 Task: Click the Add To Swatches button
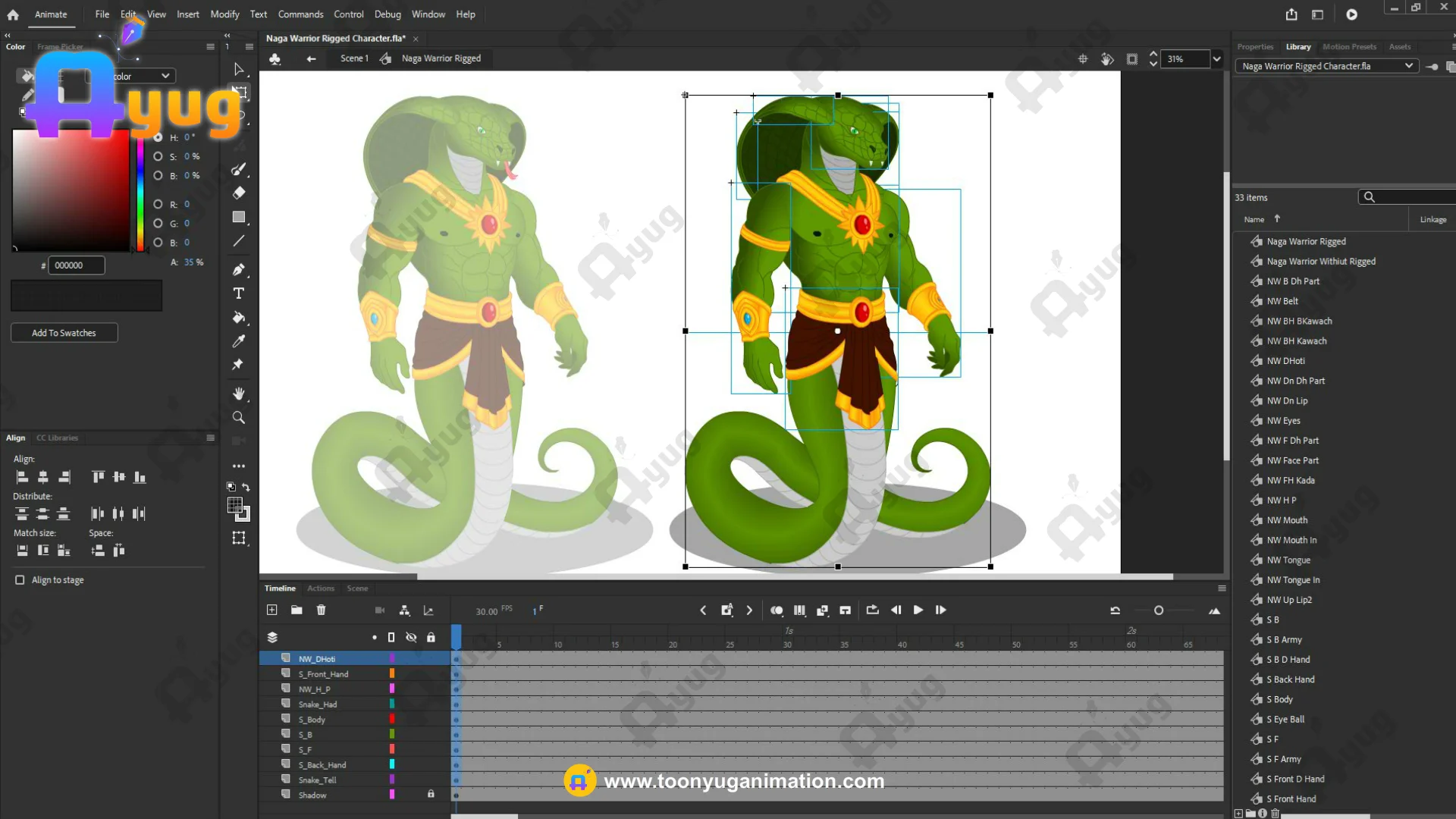64,333
